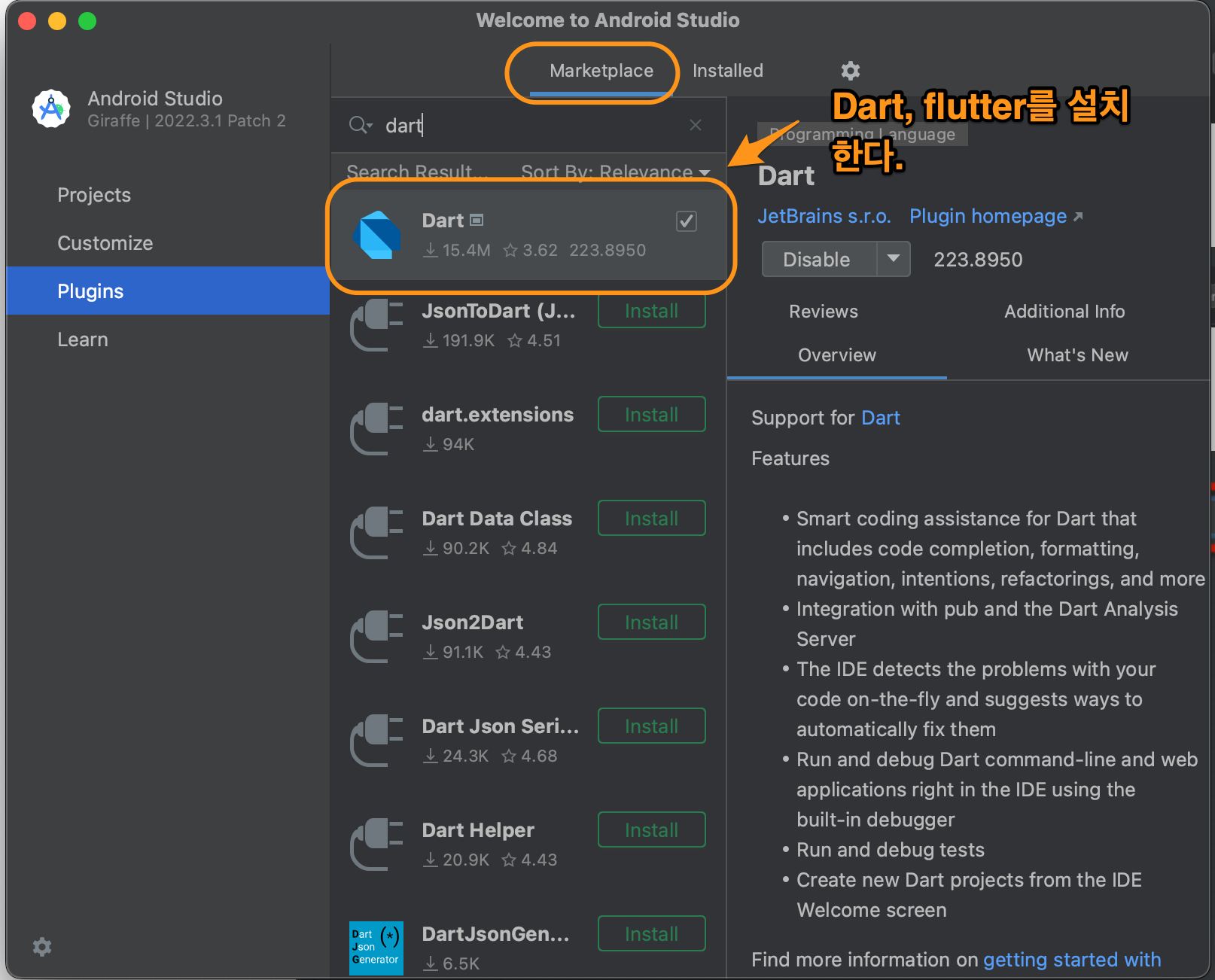Open the Plugin homepage link
1215x980 pixels.
tap(988, 217)
